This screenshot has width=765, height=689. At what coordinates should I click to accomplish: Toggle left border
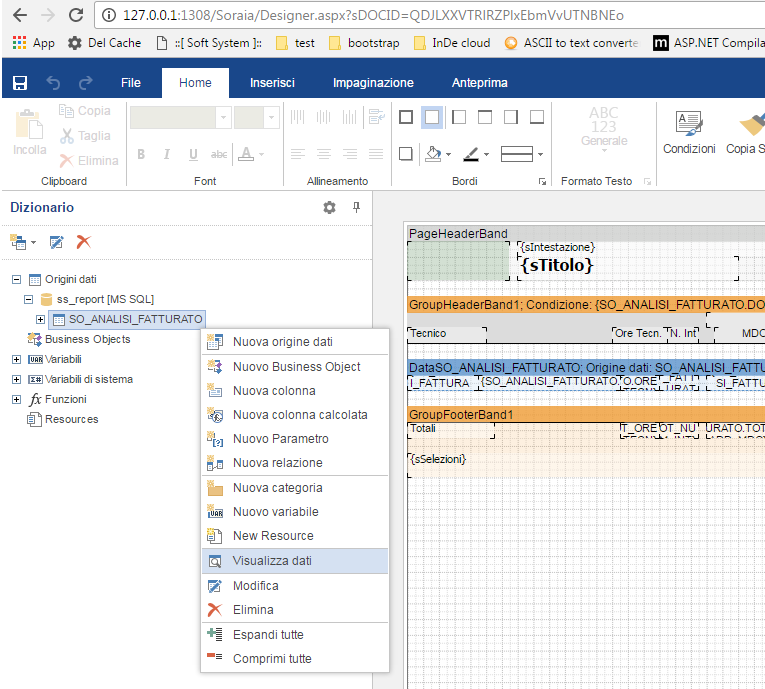point(459,117)
